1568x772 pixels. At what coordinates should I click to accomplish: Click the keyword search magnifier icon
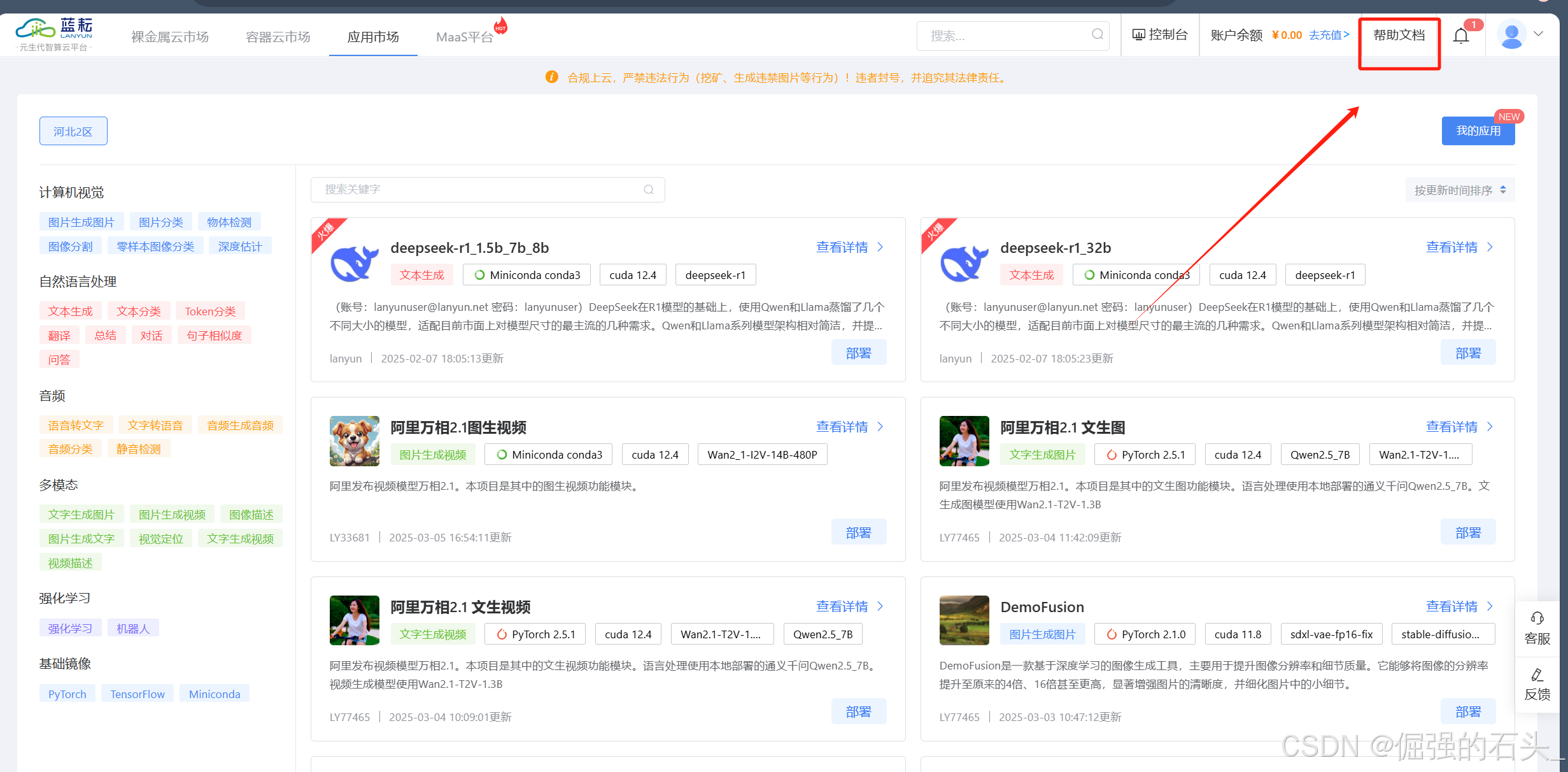[649, 190]
